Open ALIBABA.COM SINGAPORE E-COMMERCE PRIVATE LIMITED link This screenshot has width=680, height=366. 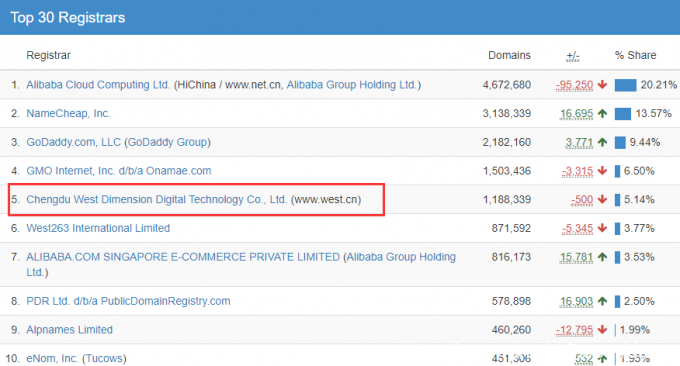point(183,257)
